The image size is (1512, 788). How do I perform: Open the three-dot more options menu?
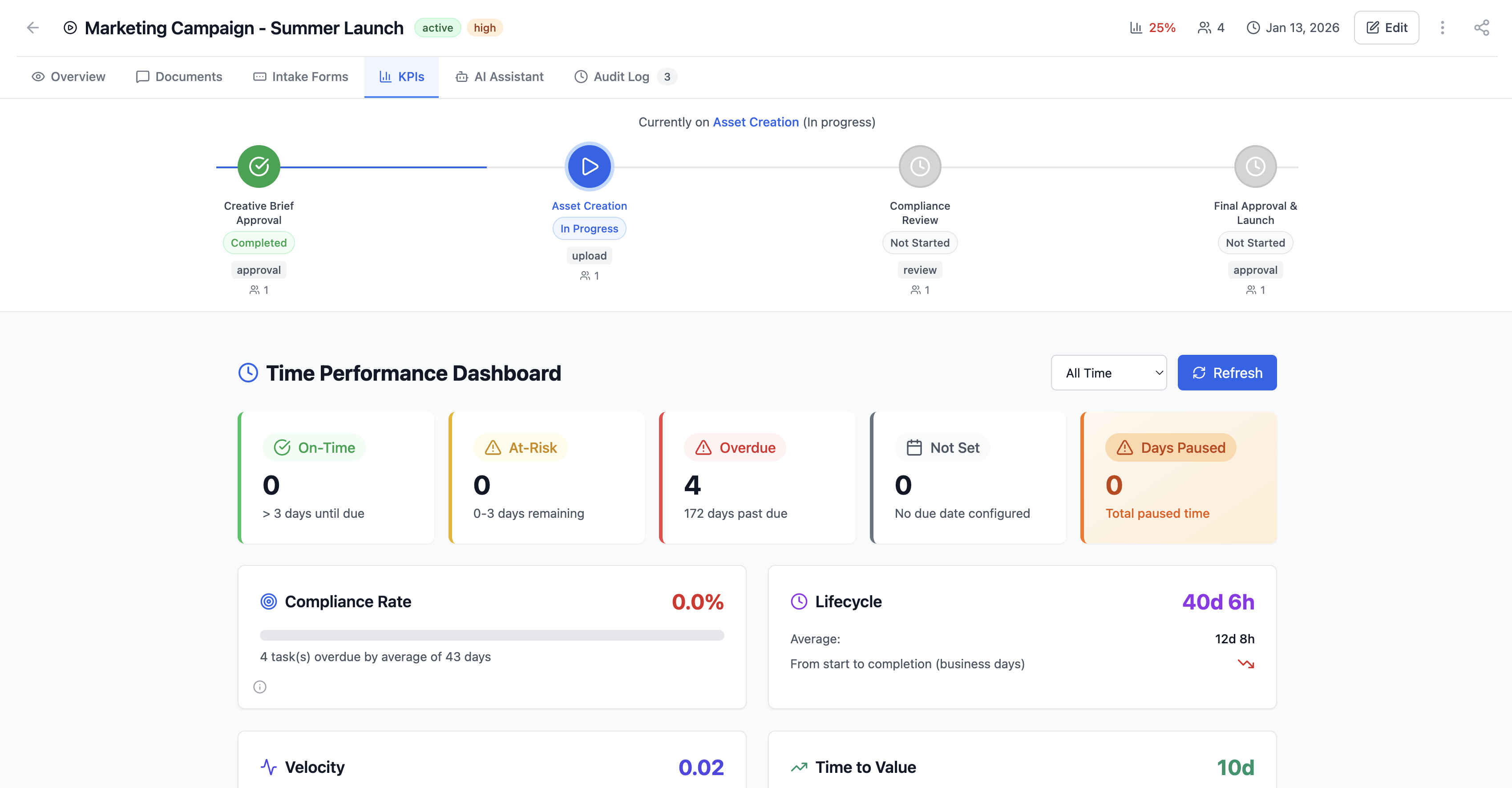tap(1442, 28)
